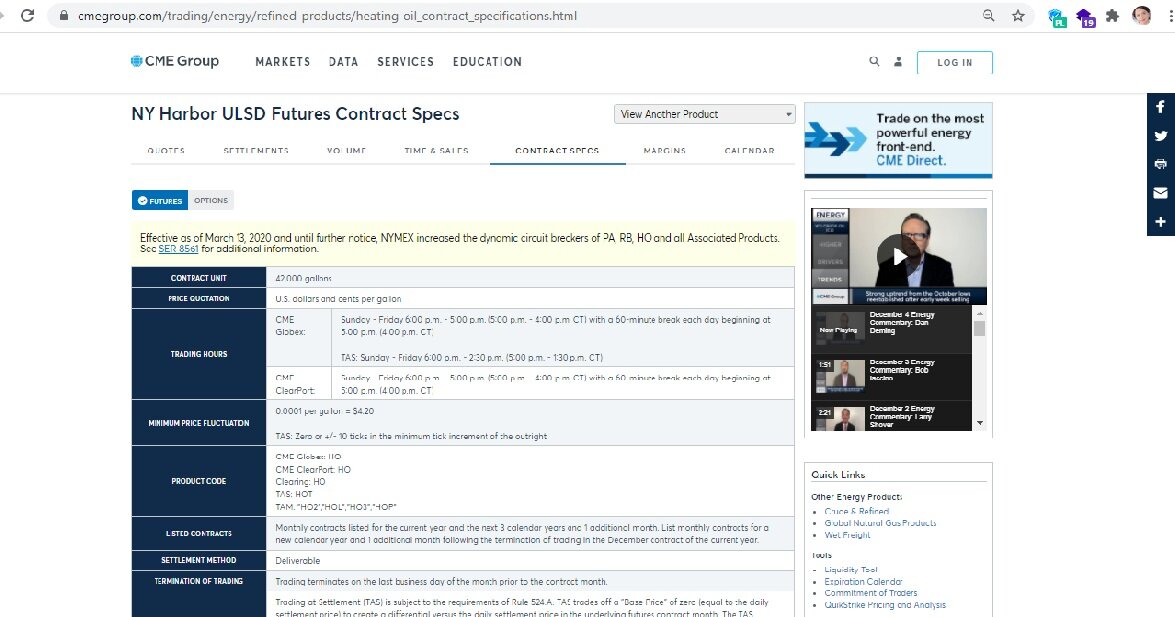Switch to the Time & Sales tab
Screen dimensions: 1175x617
coord(436,151)
